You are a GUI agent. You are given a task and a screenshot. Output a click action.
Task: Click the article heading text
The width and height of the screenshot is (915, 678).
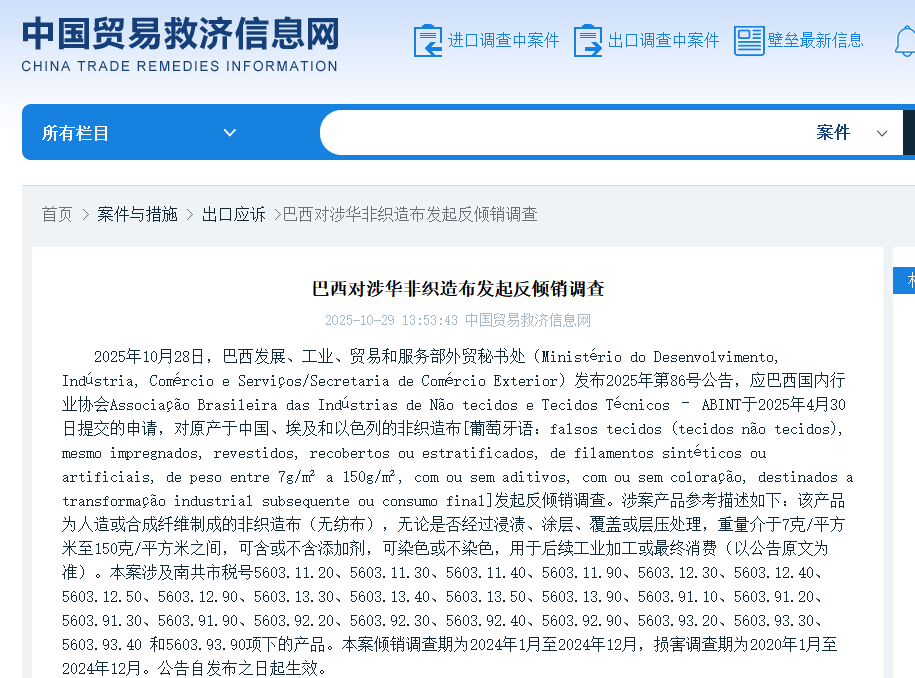tap(458, 289)
